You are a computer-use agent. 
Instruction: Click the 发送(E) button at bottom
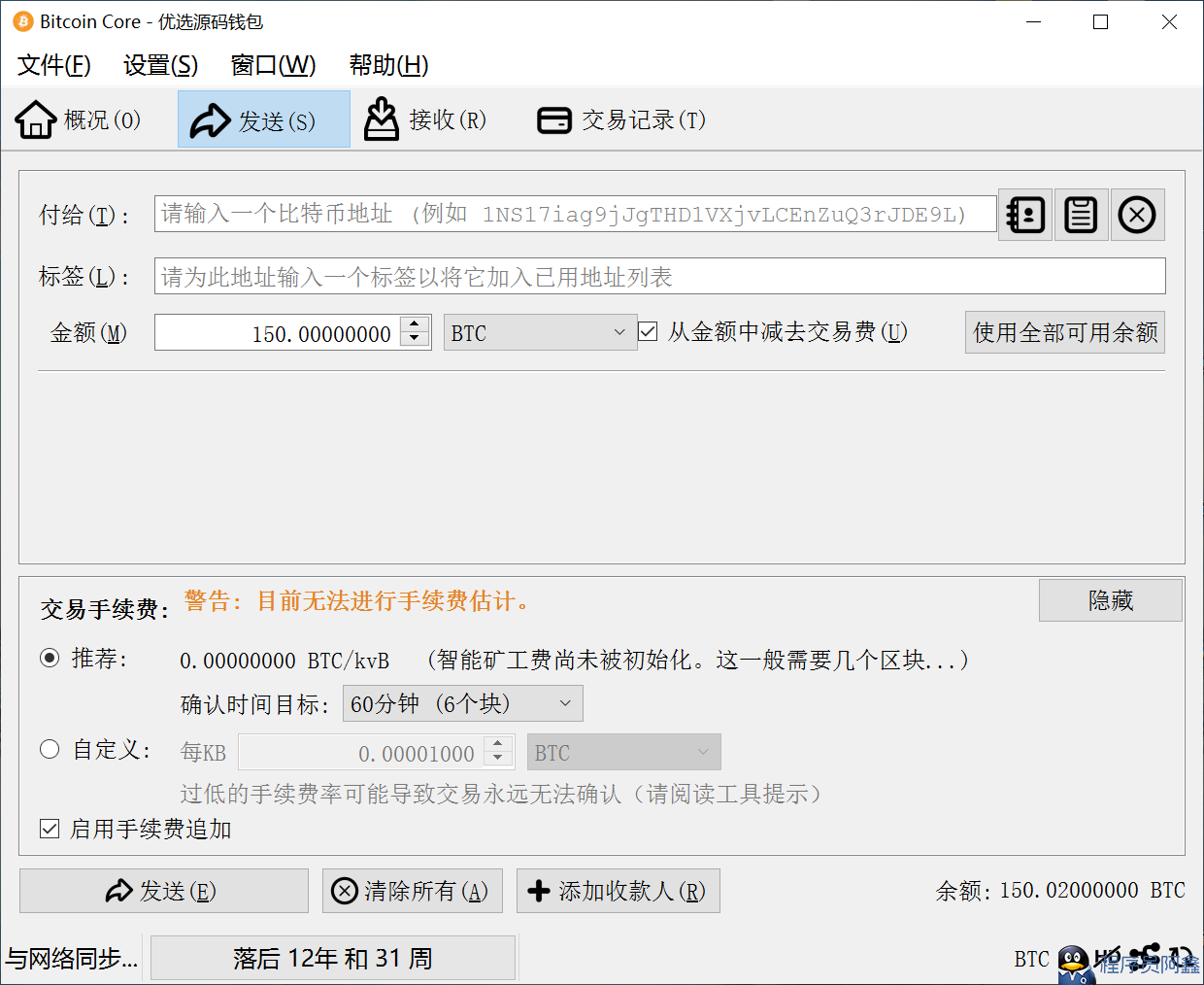pyautogui.click(x=164, y=891)
